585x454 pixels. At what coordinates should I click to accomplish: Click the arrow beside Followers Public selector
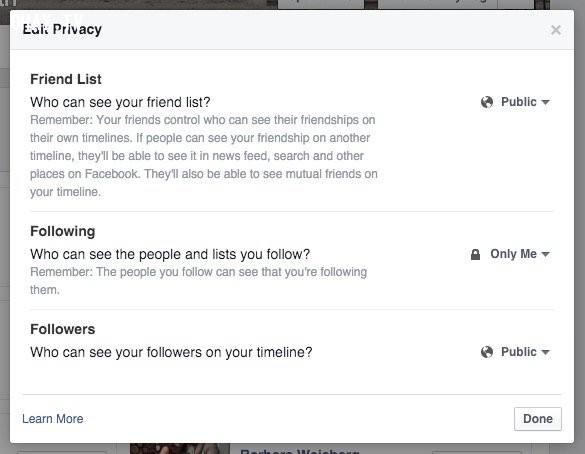tap(545, 352)
